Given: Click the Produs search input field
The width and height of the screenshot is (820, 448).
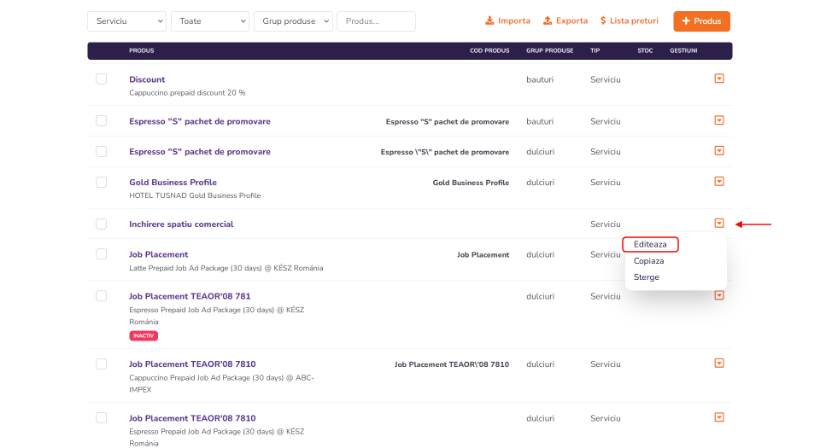Looking at the screenshot, I should coord(376,21).
